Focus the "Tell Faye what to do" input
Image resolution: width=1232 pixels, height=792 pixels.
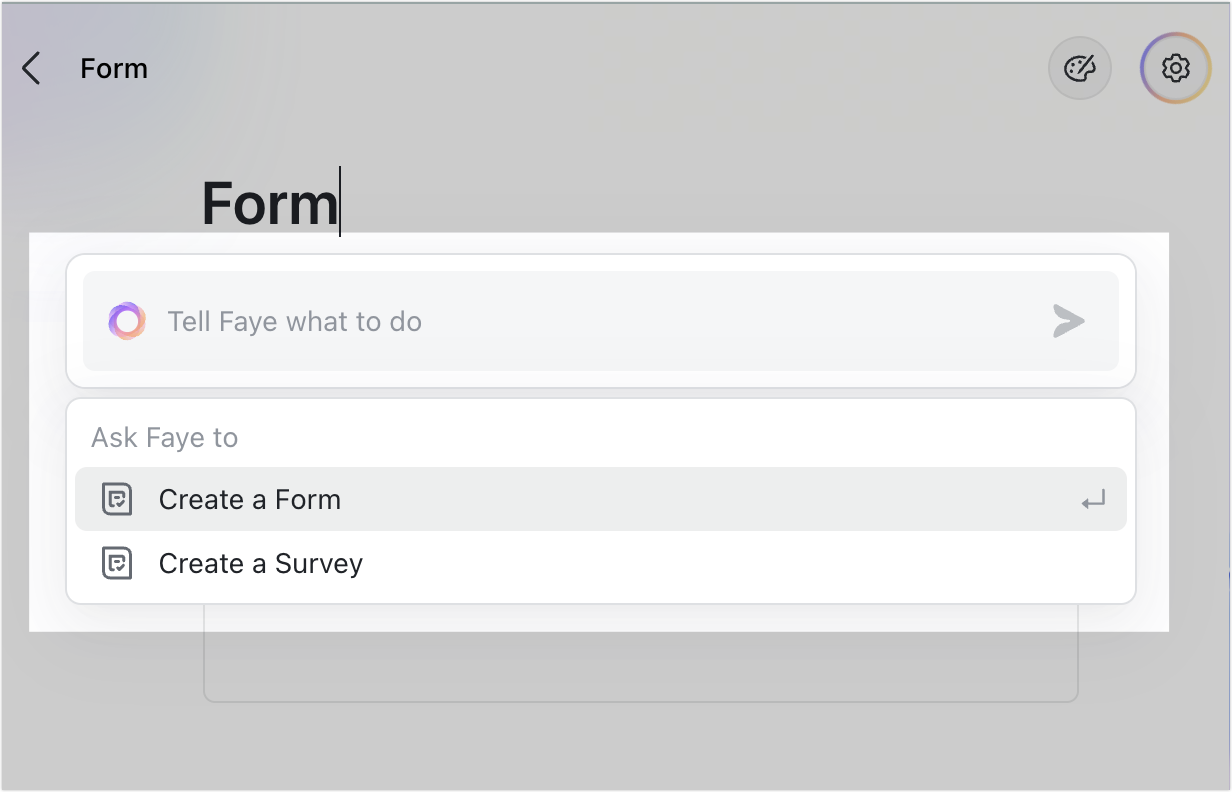click(x=600, y=321)
